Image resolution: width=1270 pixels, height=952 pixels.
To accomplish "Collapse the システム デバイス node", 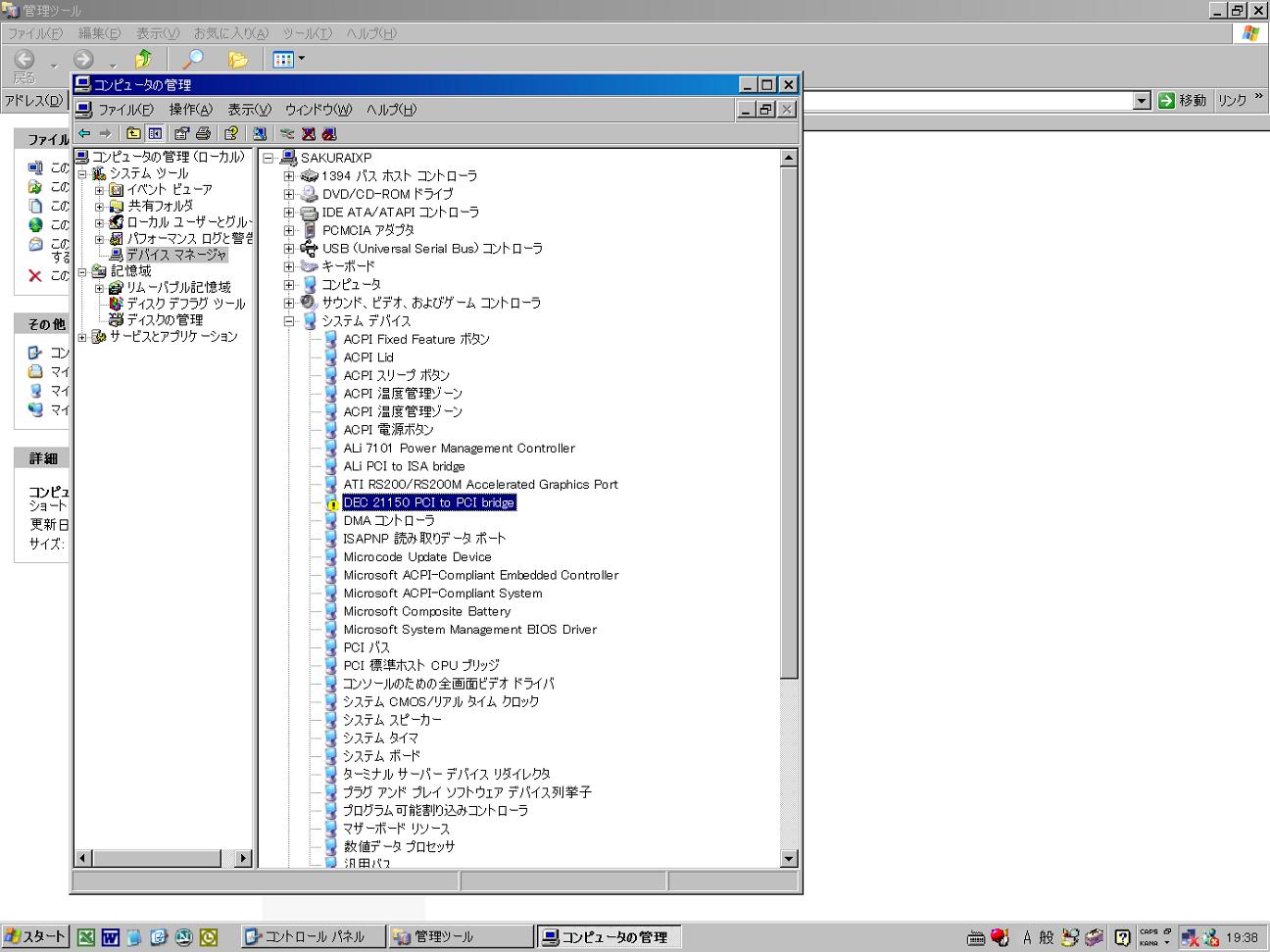I will (289, 321).
